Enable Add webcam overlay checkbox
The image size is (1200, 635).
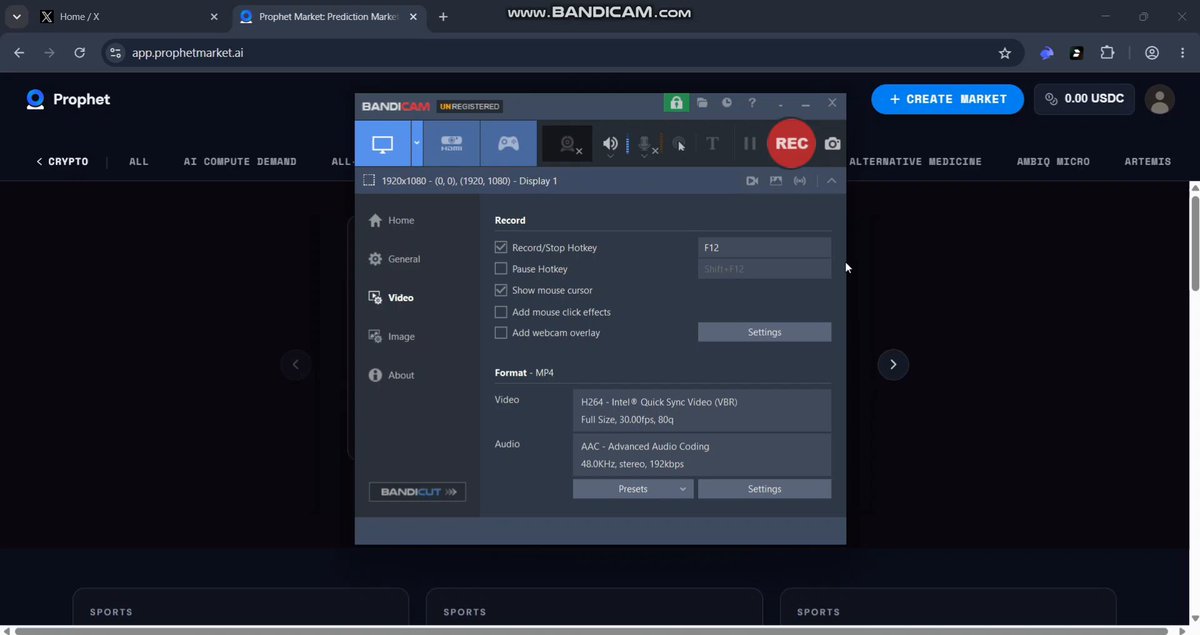(x=501, y=333)
